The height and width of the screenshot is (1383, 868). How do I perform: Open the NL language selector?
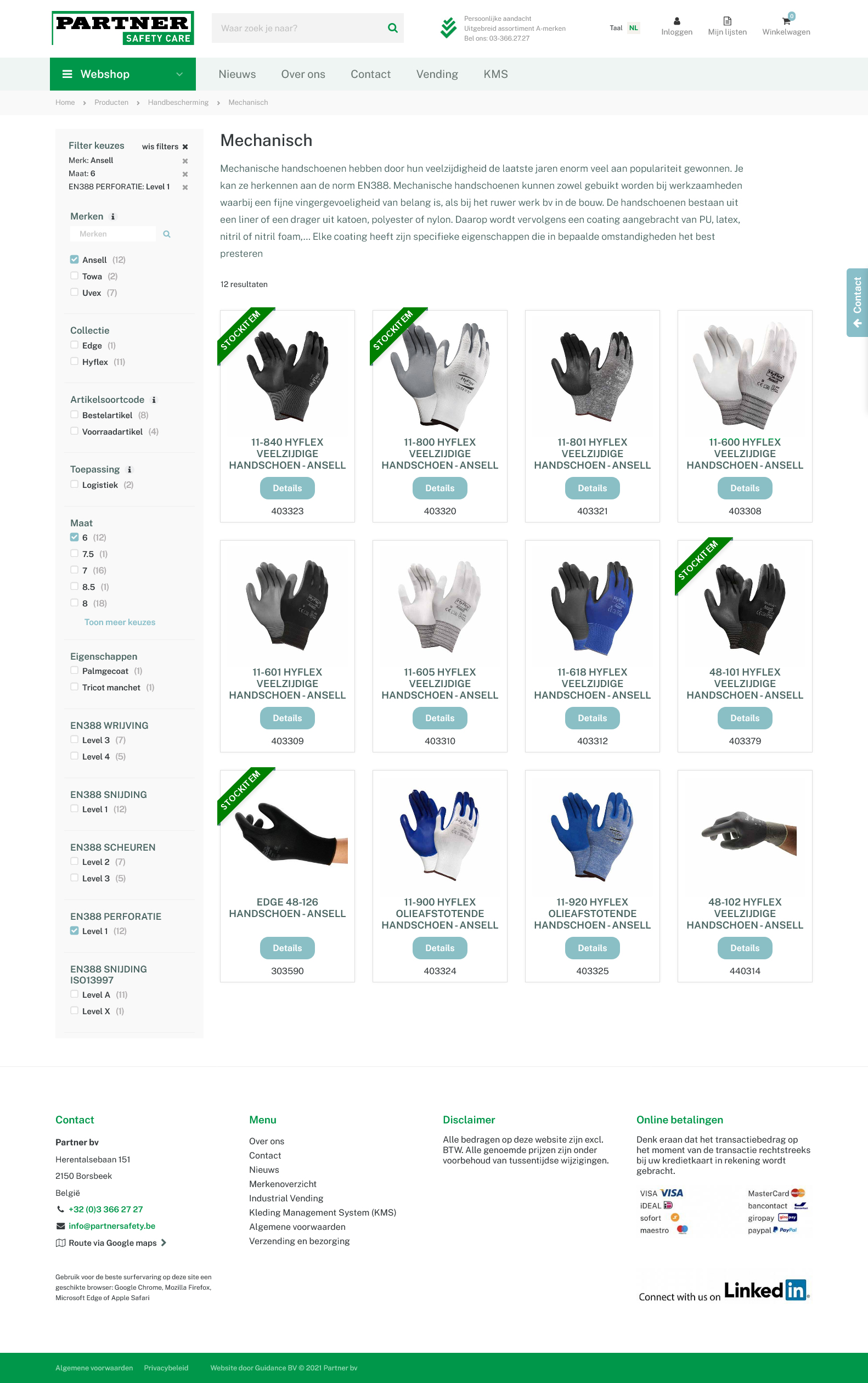click(x=633, y=28)
